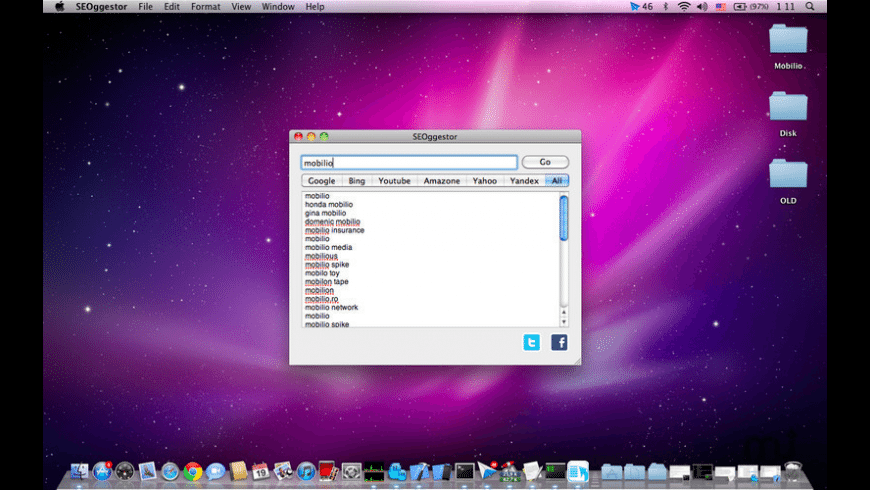Open Sparrow menu bar icon showing 46
Viewport: 870px width, 490px height.
[x=641, y=7]
